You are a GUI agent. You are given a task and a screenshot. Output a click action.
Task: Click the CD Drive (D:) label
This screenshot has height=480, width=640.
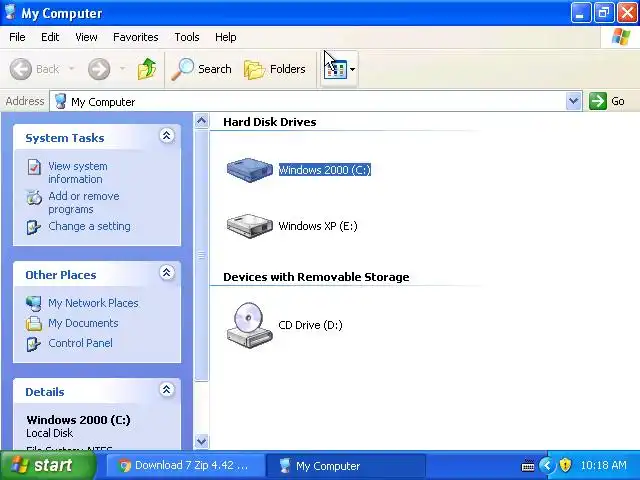(310, 325)
